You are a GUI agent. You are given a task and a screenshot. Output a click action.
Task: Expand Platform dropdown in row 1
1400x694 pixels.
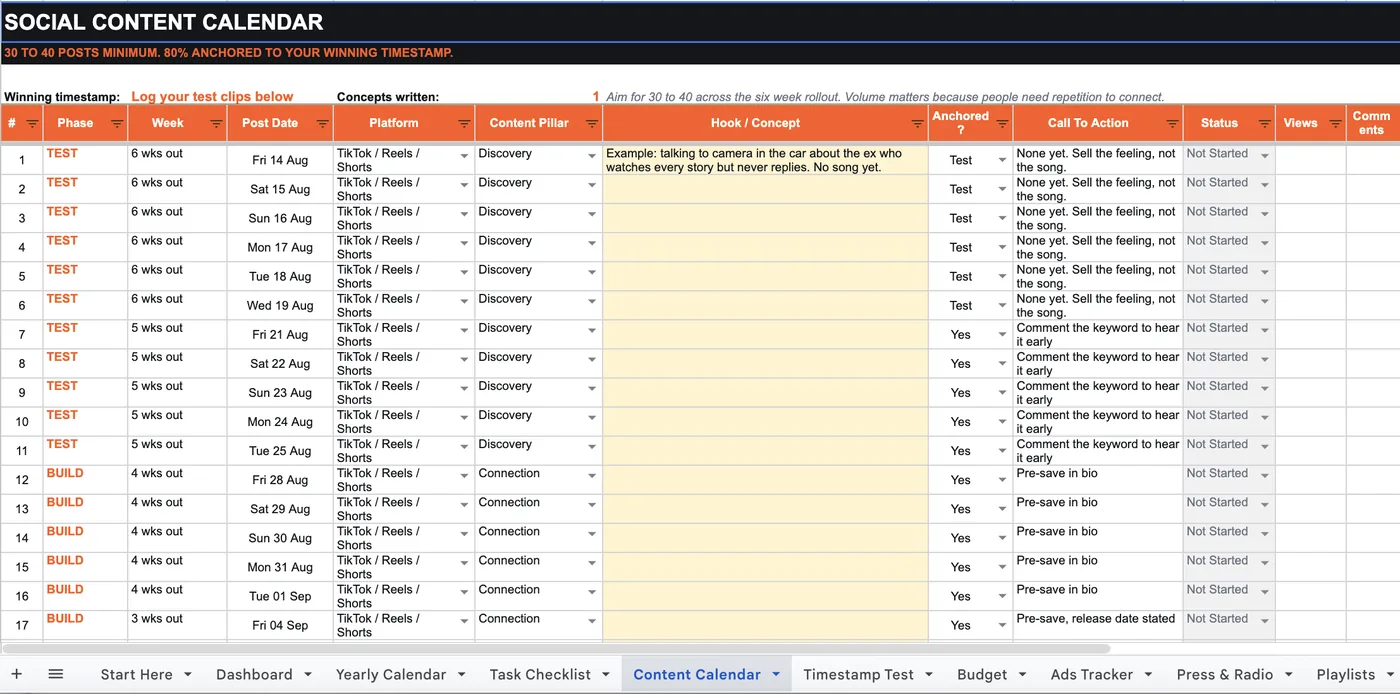464,157
